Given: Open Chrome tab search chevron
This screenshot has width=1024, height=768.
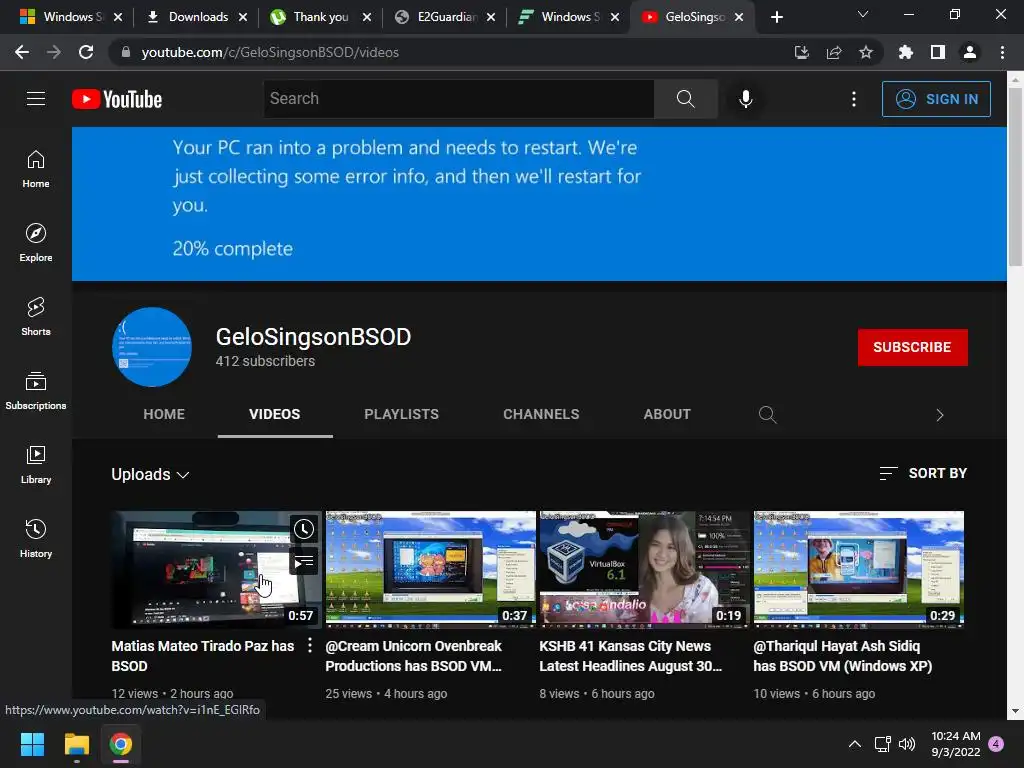Looking at the screenshot, I should 863,14.
